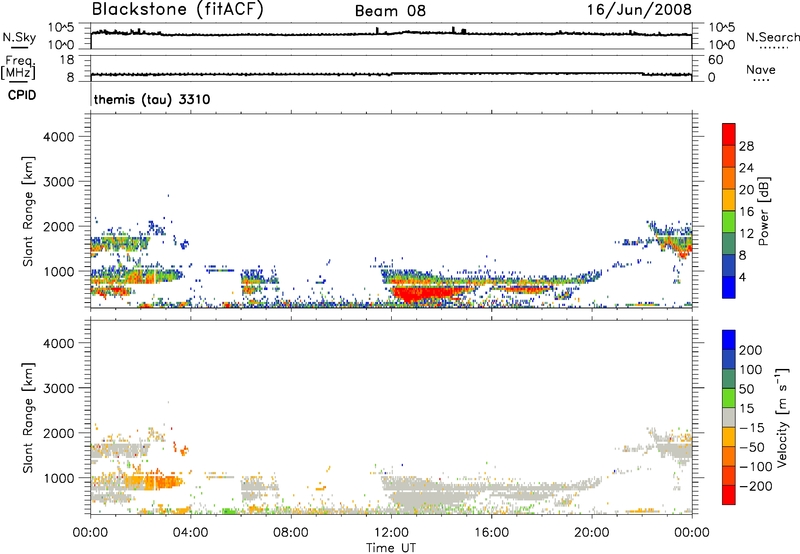Click the 16/Jun/2008 date text
Screen dimensions: 800x554
[x=639, y=9]
